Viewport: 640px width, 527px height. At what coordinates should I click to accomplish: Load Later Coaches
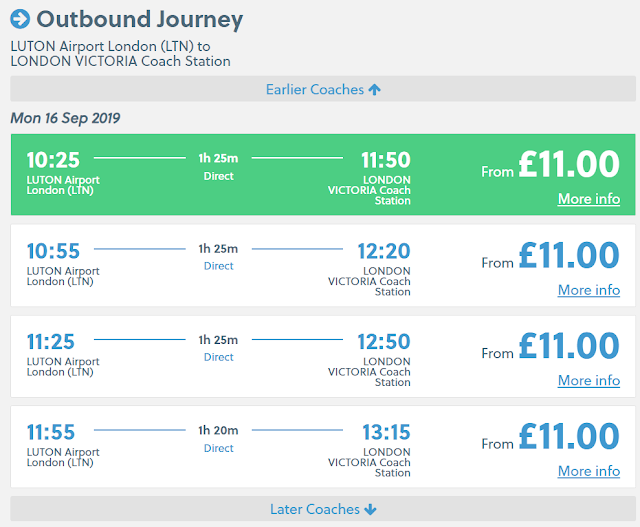(314, 509)
